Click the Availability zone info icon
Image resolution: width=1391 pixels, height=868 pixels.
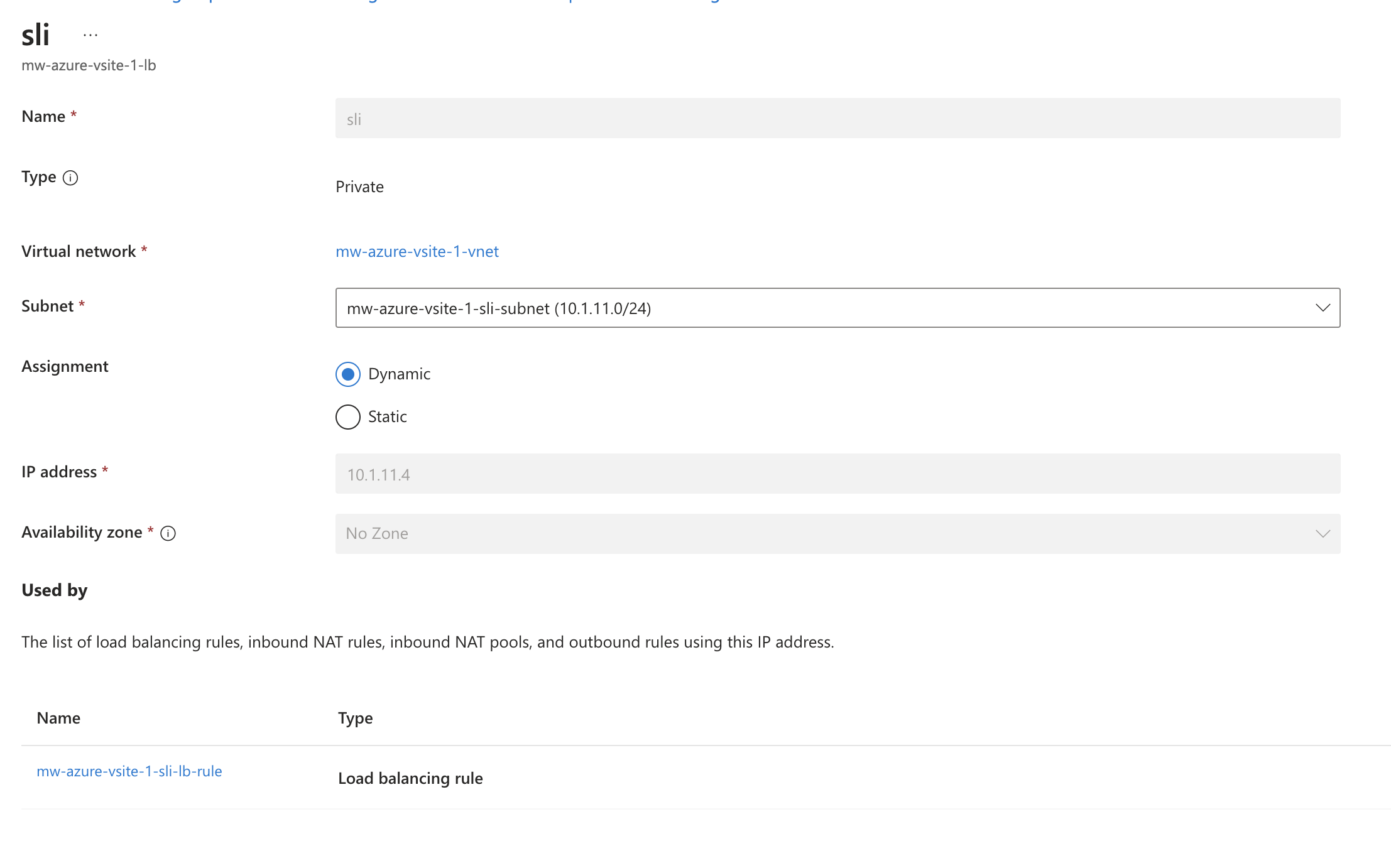coord(168,533)
